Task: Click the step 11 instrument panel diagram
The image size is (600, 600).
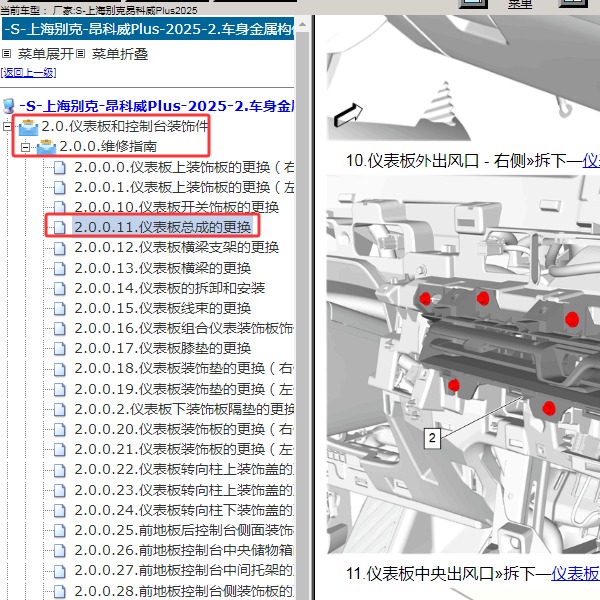Action: [463, 364]
